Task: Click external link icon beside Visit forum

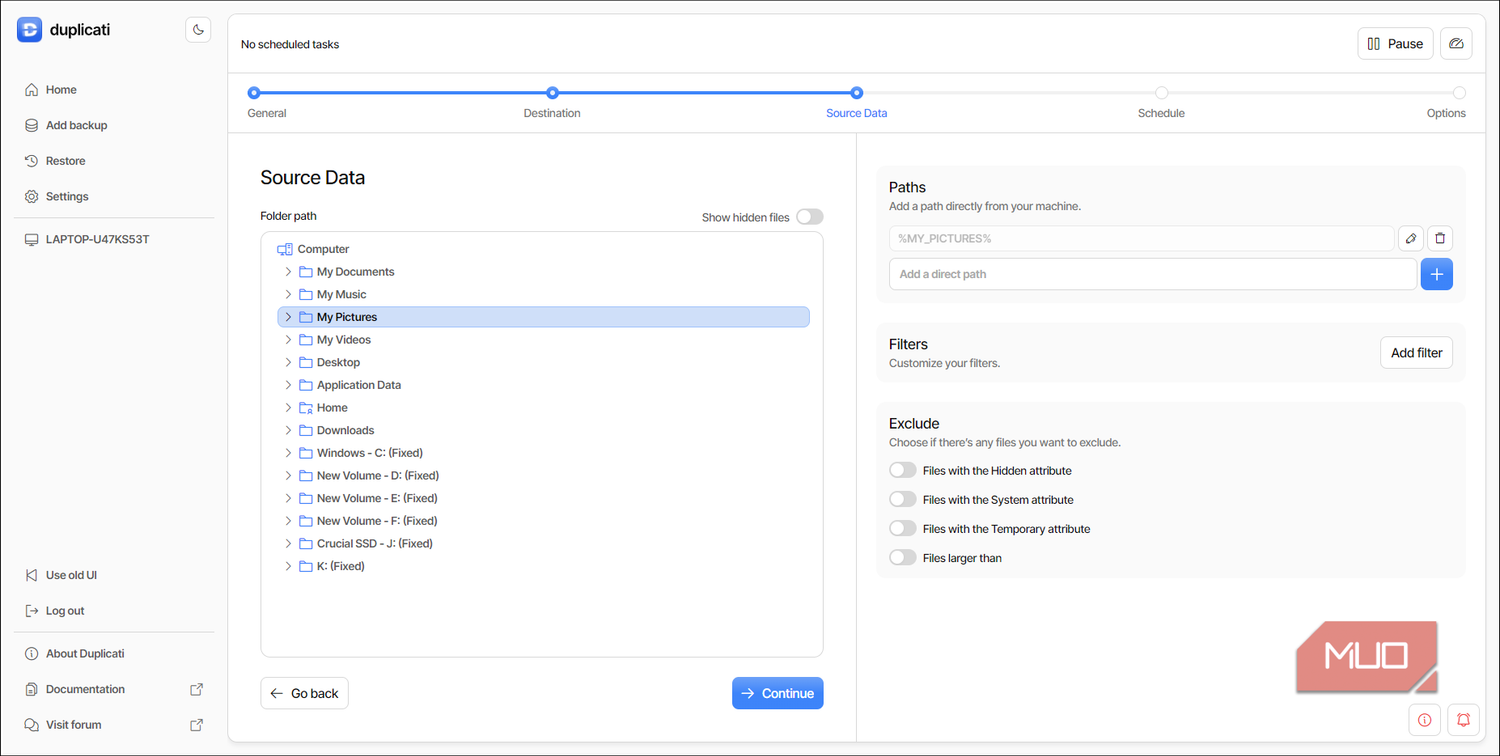Action: point(197,725)
